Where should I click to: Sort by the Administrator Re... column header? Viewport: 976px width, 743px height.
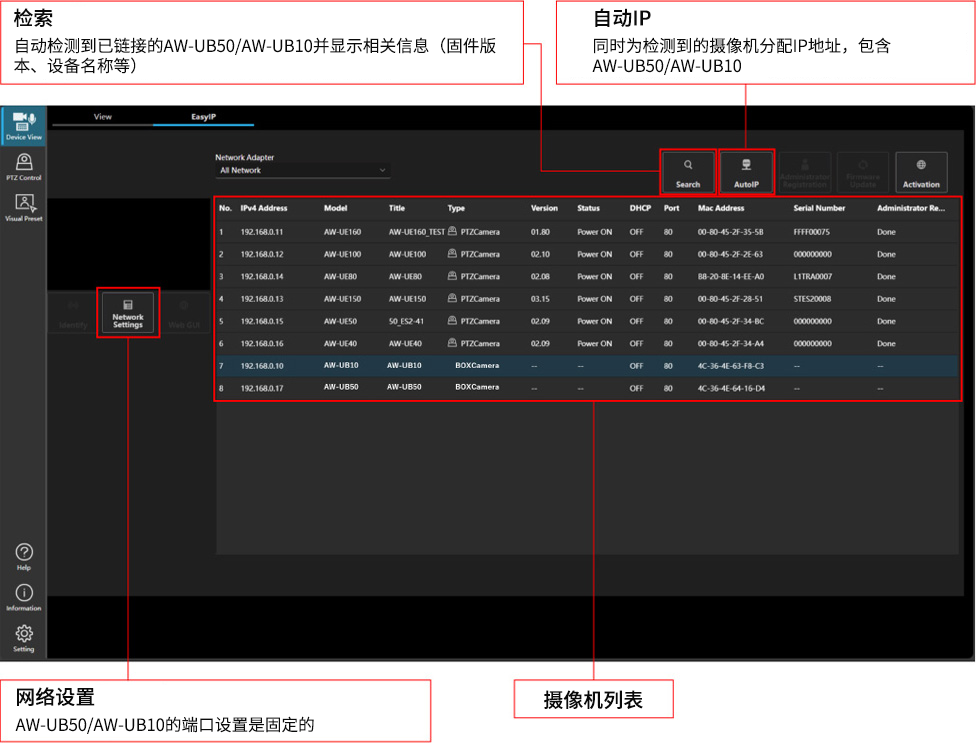911,208
